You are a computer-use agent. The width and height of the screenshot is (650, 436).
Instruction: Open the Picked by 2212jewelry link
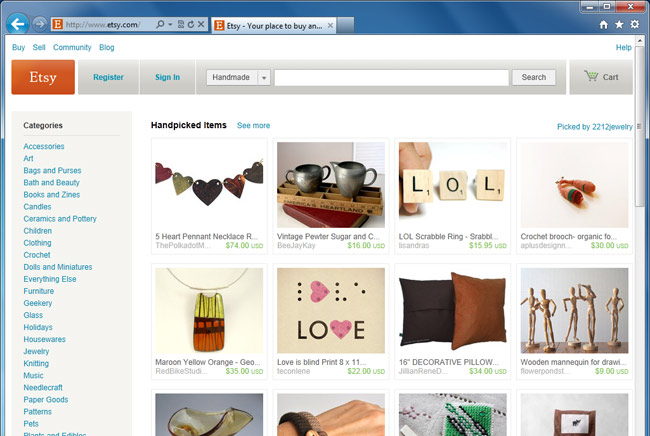pyautogui.click(x=593, y=127)
